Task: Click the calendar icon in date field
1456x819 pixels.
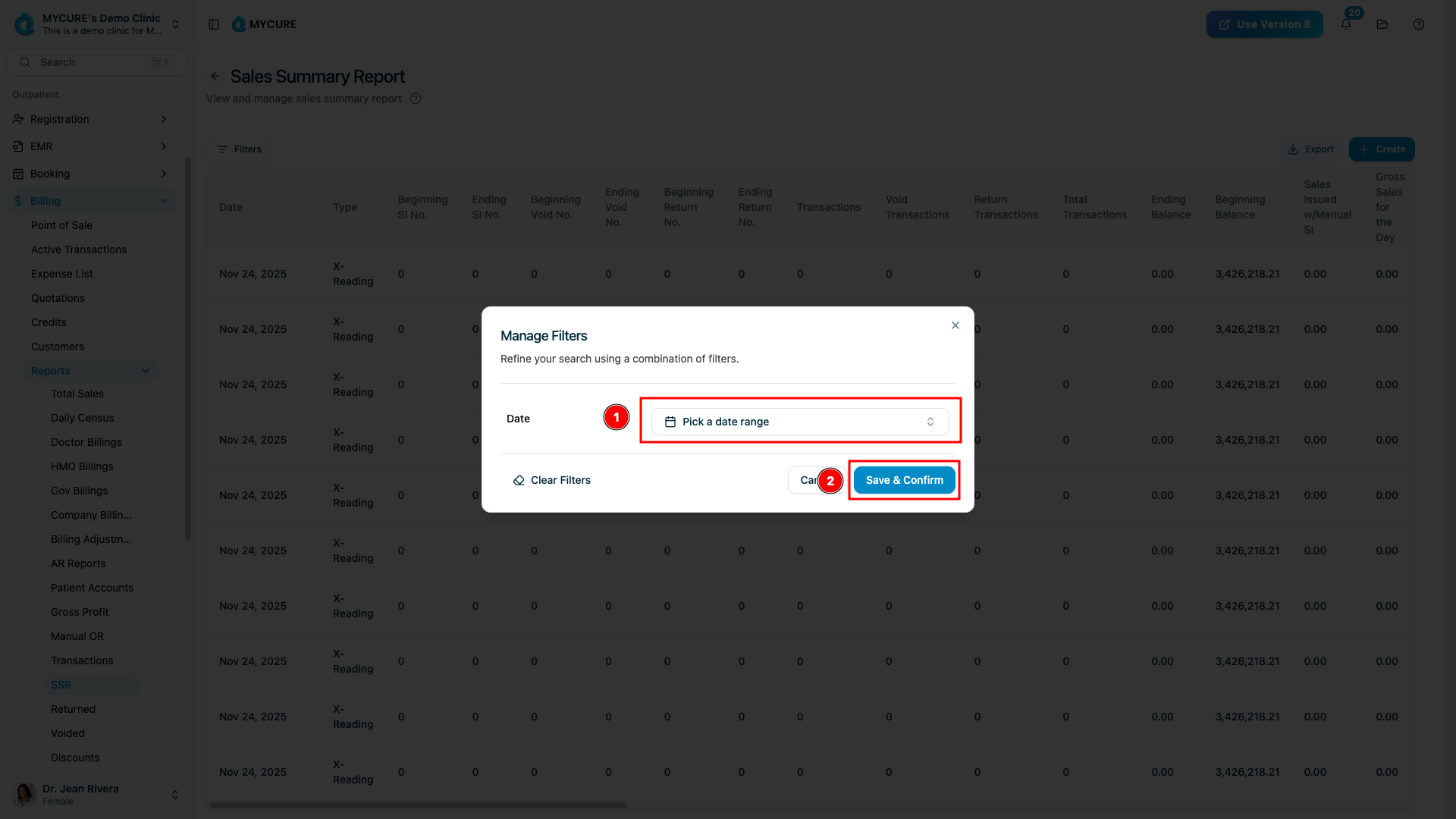Action: pyautogui.click(x=670, y=422)
